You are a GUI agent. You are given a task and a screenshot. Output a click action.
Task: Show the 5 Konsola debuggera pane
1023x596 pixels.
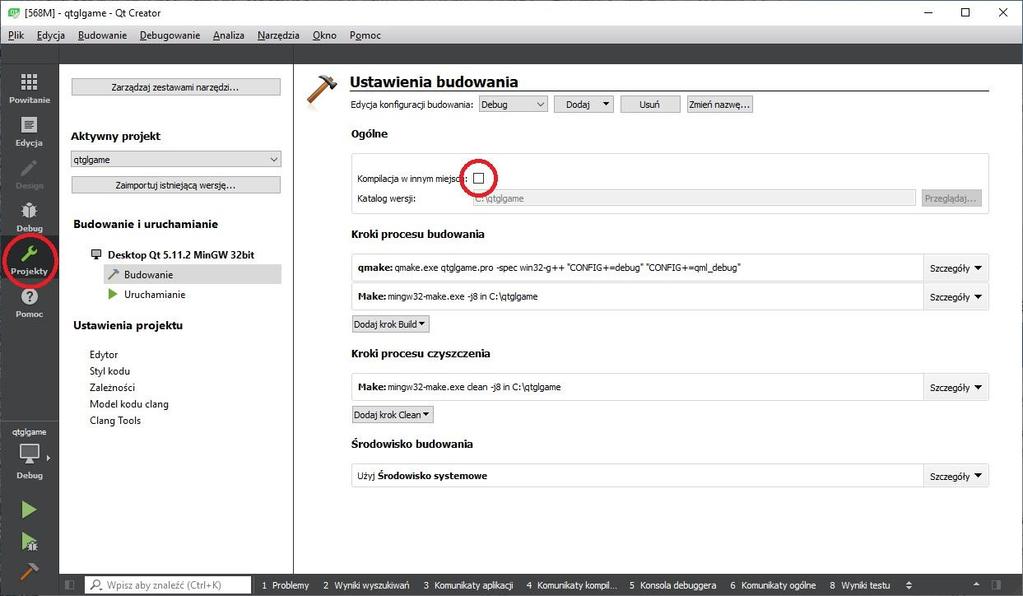click(x=673, y=585)
